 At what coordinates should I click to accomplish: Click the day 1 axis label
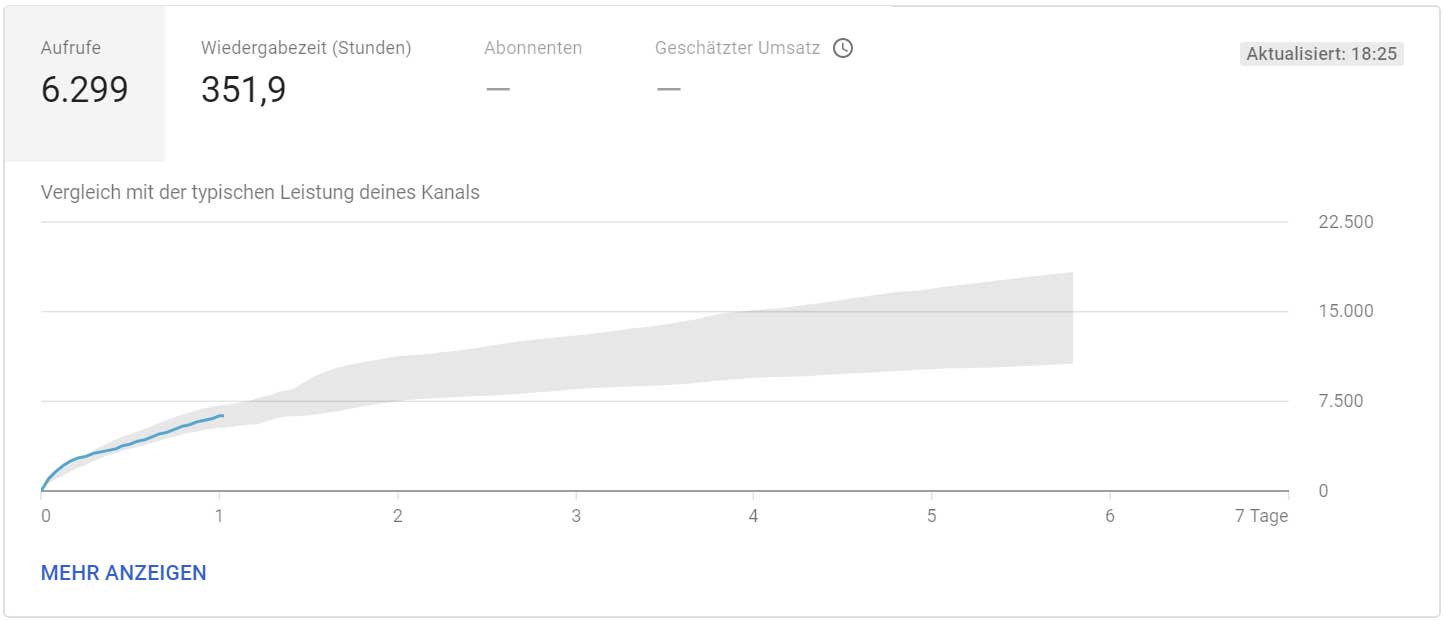[219, 516]
